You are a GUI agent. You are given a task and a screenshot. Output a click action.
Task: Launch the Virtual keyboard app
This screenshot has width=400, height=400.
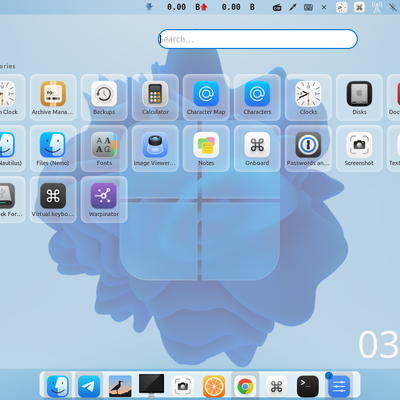(x=53, y=199)
